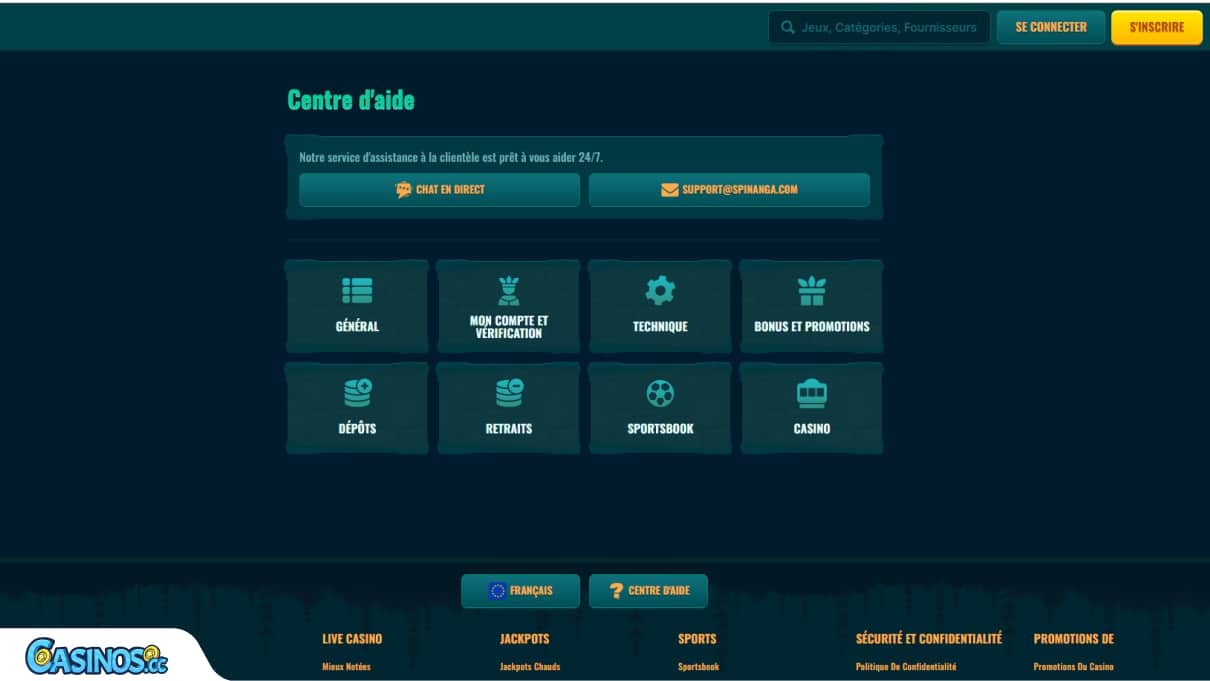Follow the Promotions Du Casino link

coord(1074,667)
